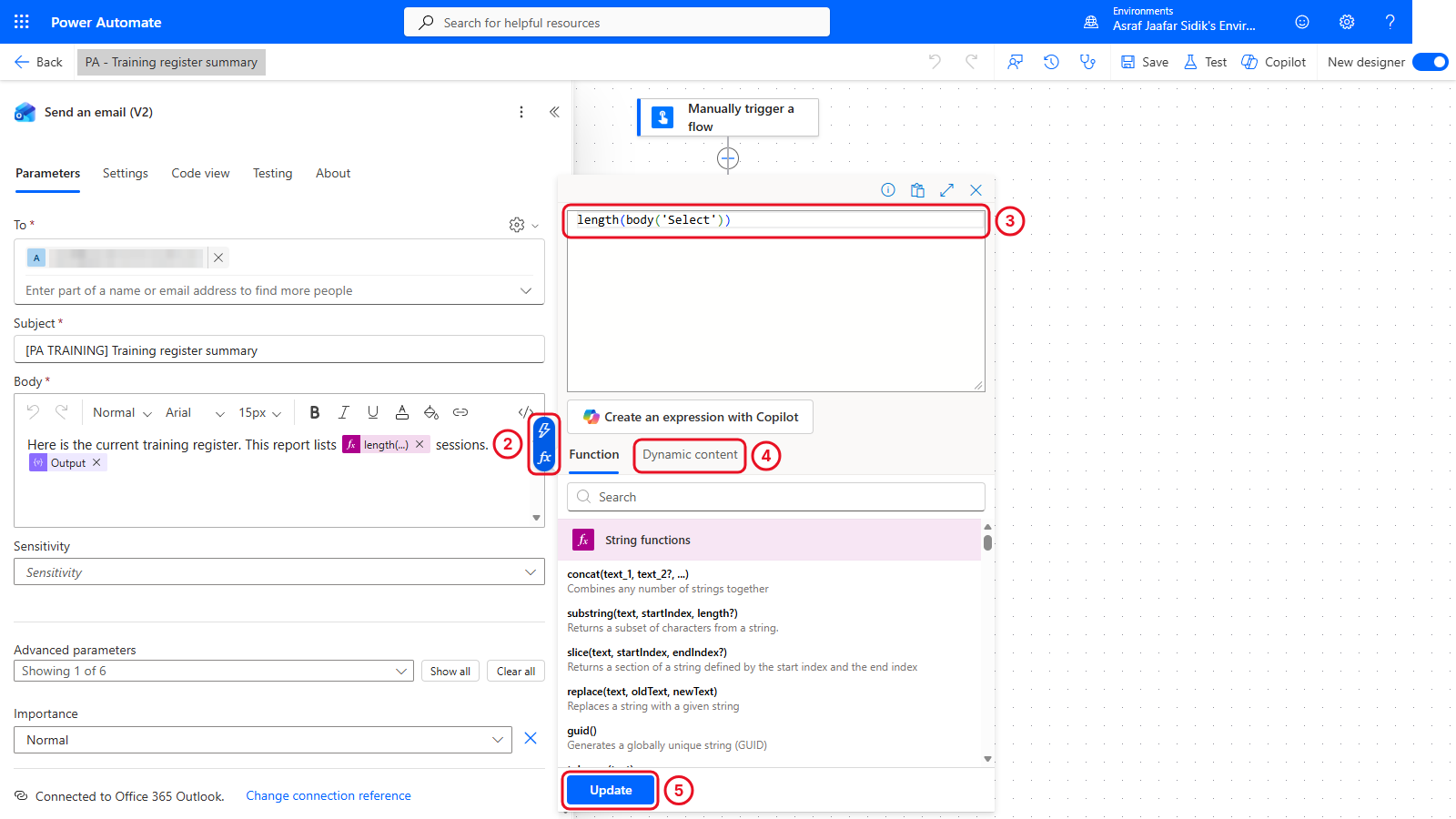Click the Show all button
This screenshot has height=819, width=1456.
click(x=450, y=671)
